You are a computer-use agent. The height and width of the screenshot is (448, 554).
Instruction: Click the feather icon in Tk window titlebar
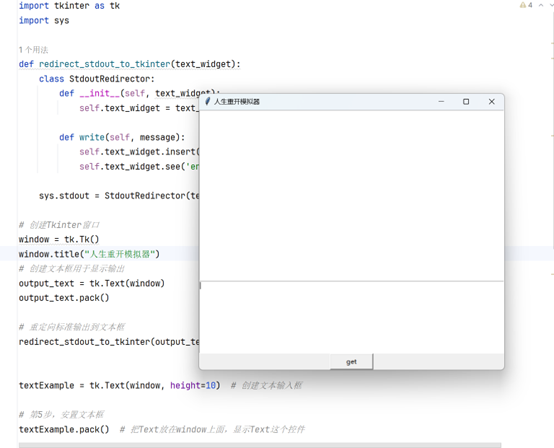(208, 101)
